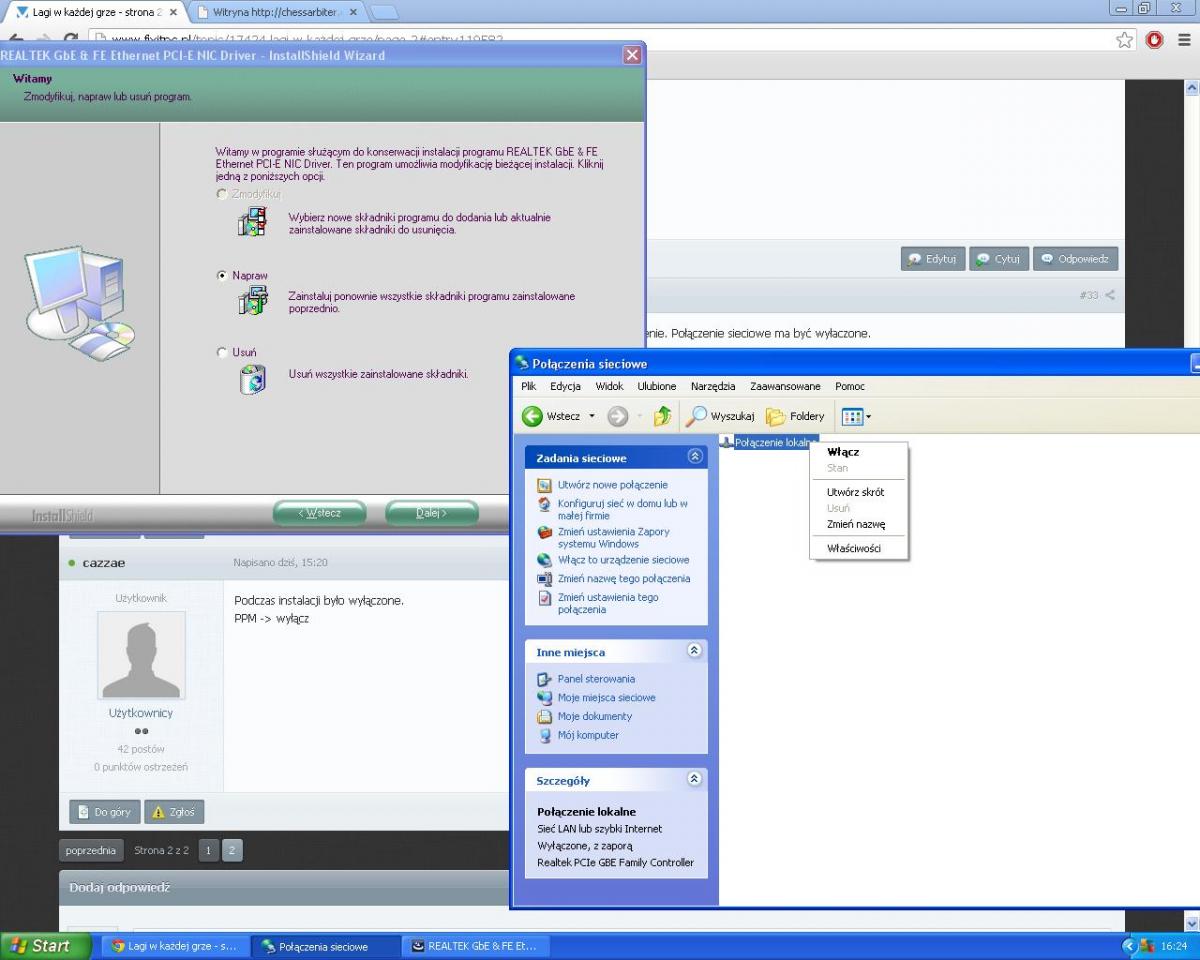Click the Cytuj quote button
Image resolution: width=1200 pixels, height=960 pixels.
[998, 259]
